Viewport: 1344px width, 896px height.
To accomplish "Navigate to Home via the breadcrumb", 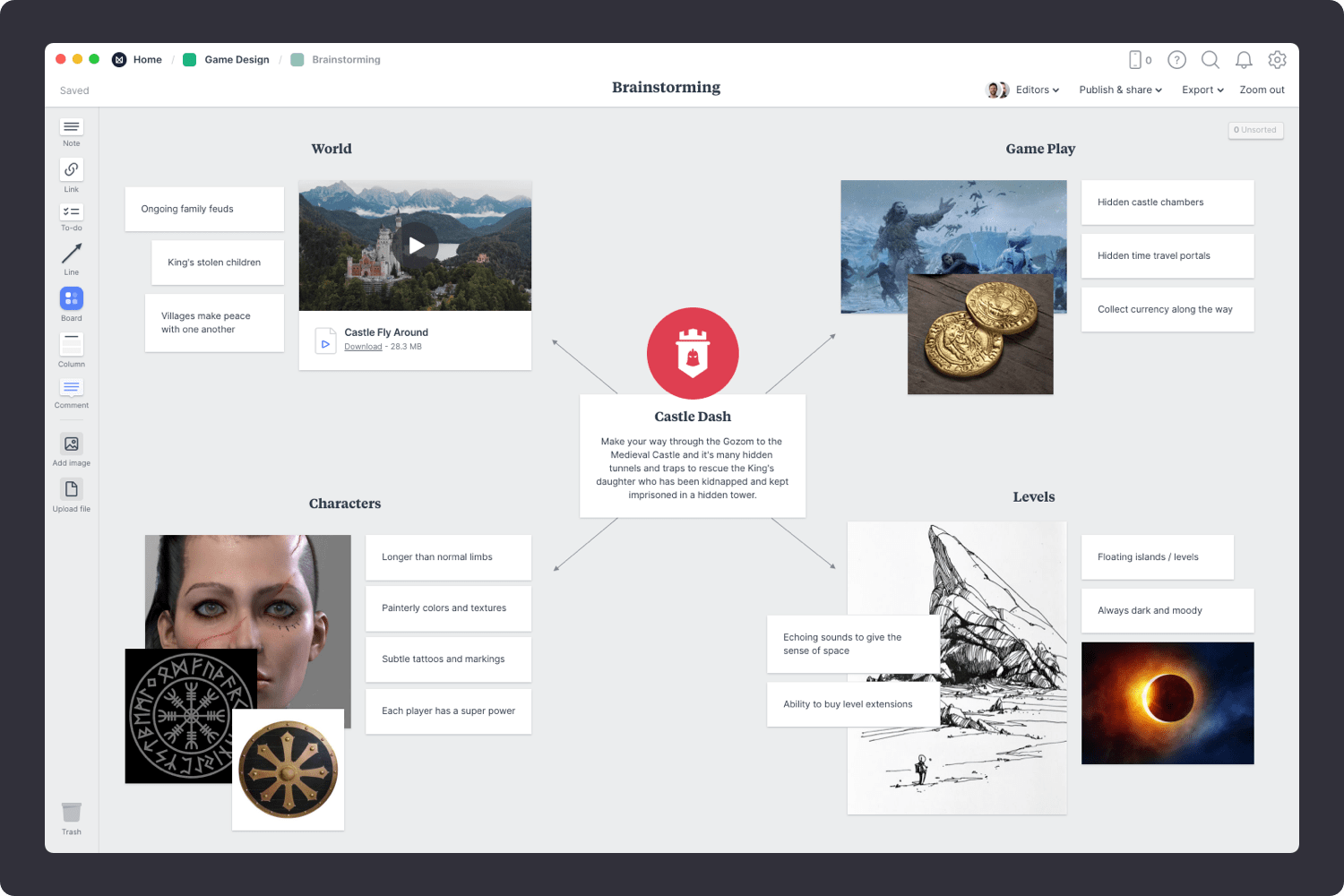I will (147, 59).
